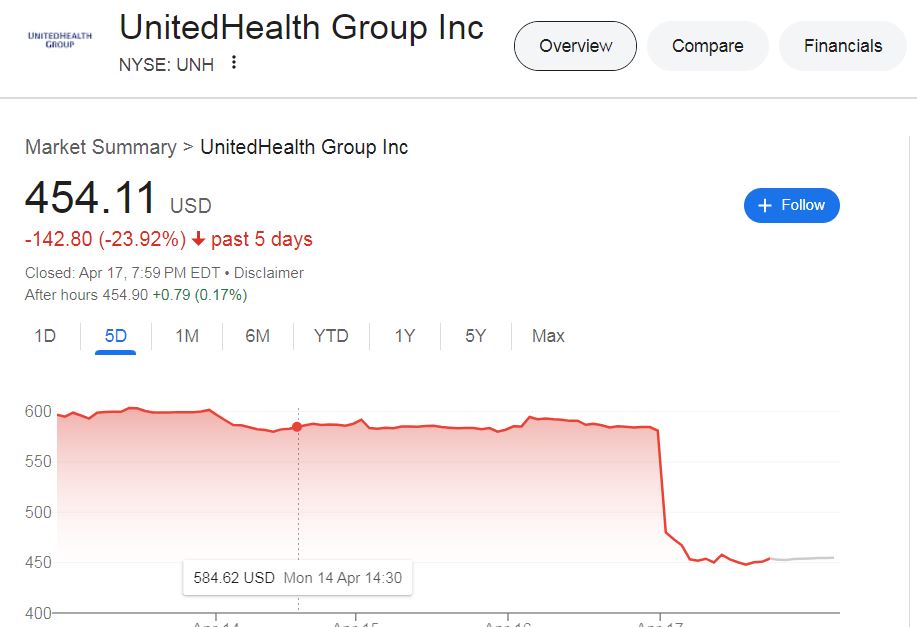This screenshot has width=917, height=627.
Task: Open the Compare tab
Action: tap(707, 46)
